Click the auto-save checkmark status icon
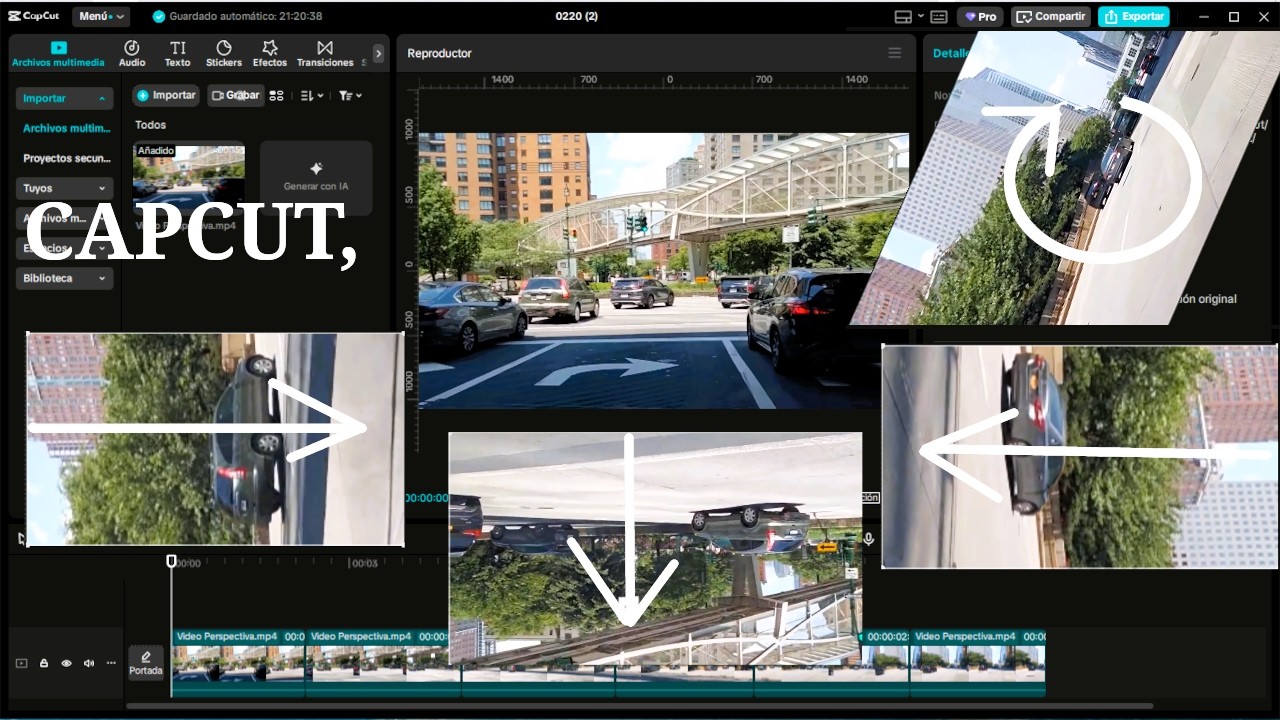 pyautogui.click(x=158, y=17)
